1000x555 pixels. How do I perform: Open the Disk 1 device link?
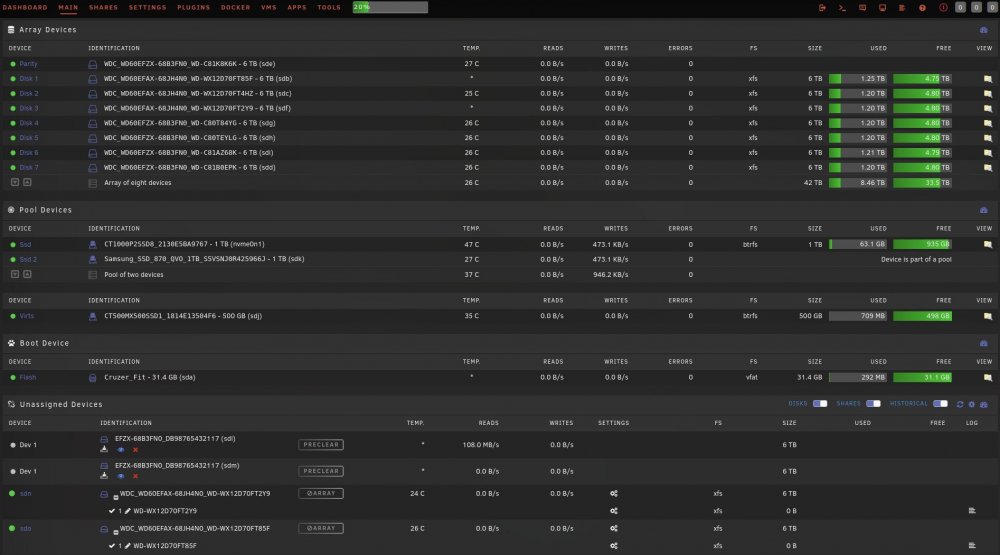[29, 78]
